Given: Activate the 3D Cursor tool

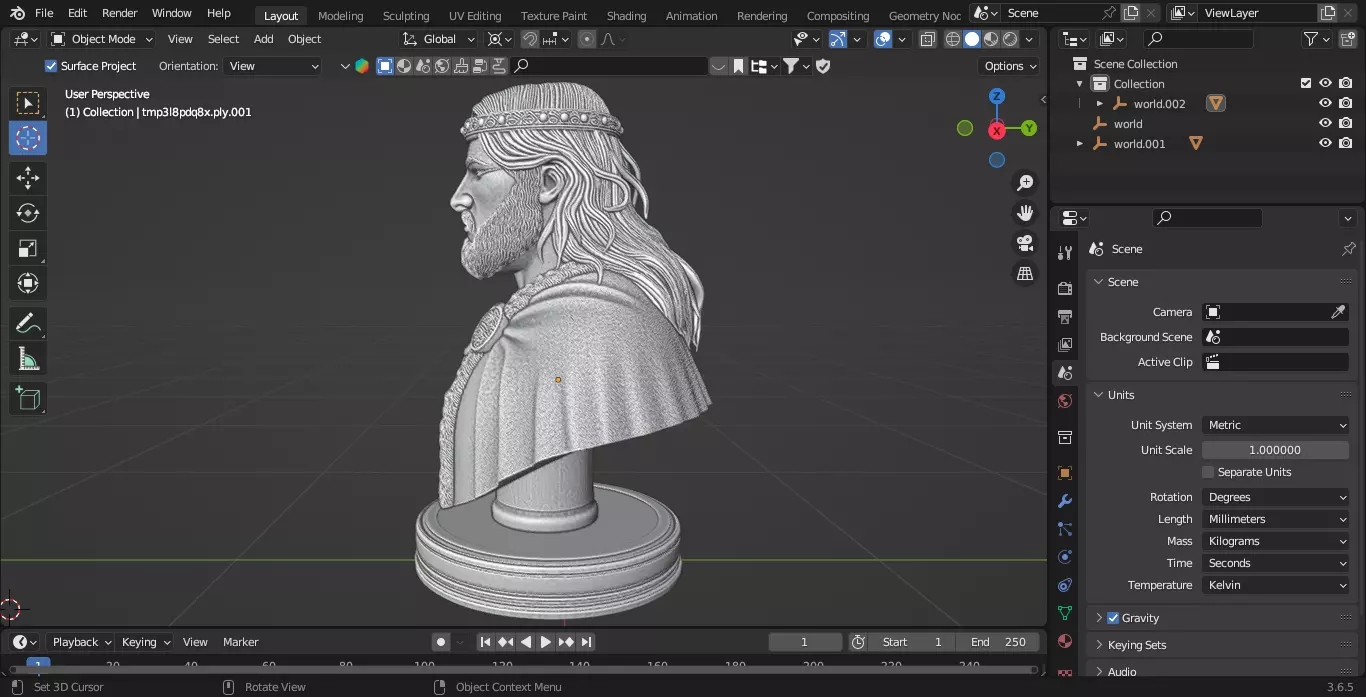Looking at the screenshot, I should pos(28,139).
